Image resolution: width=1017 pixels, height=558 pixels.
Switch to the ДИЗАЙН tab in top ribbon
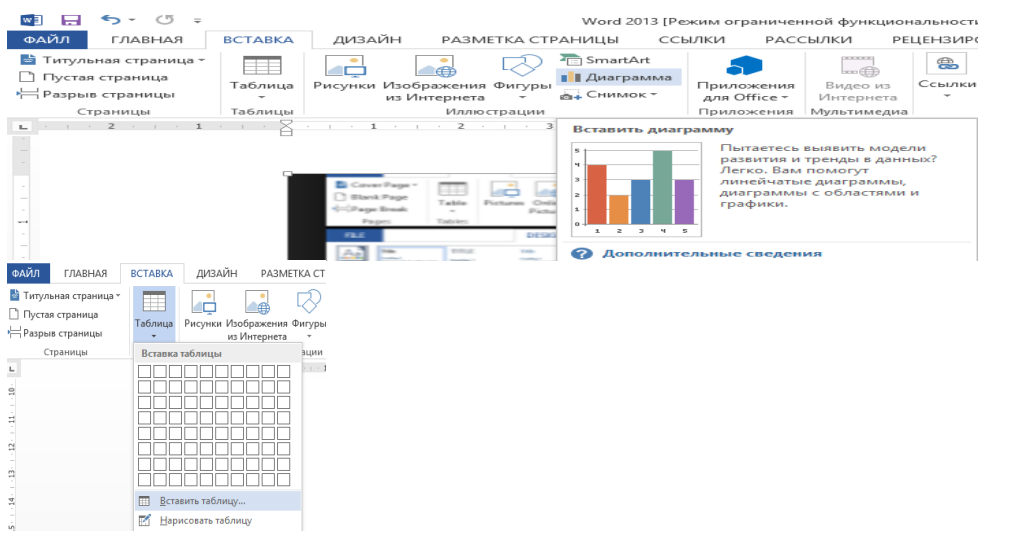click(x=367, y=39)
